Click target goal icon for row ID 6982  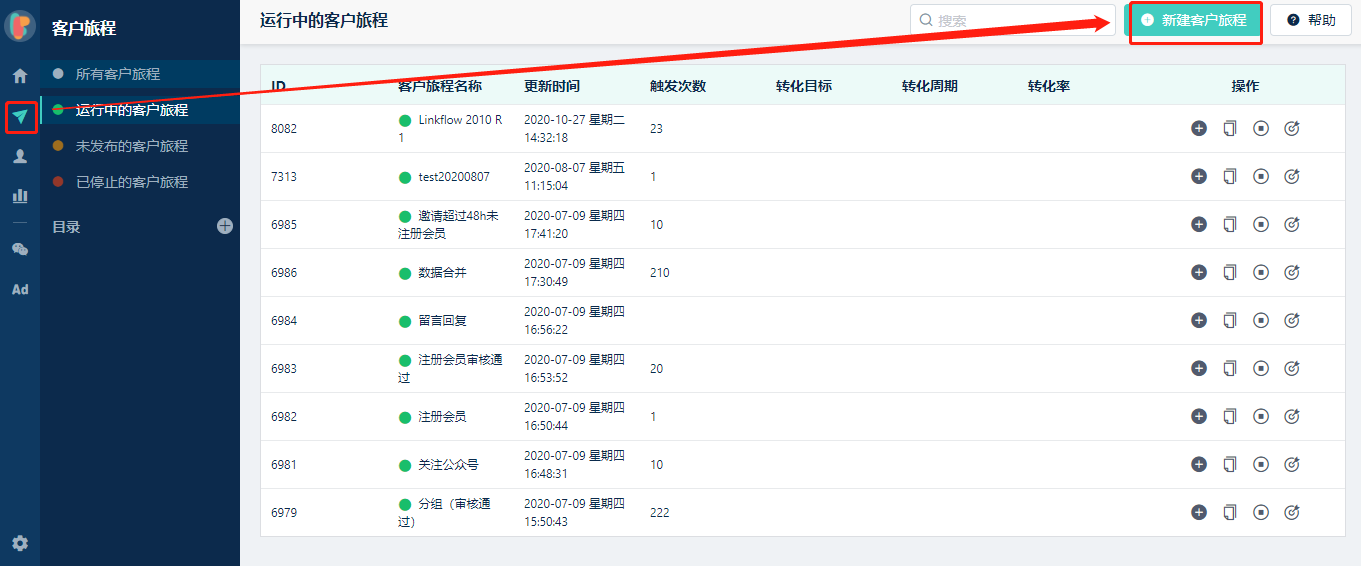(x=1291, y=416)
